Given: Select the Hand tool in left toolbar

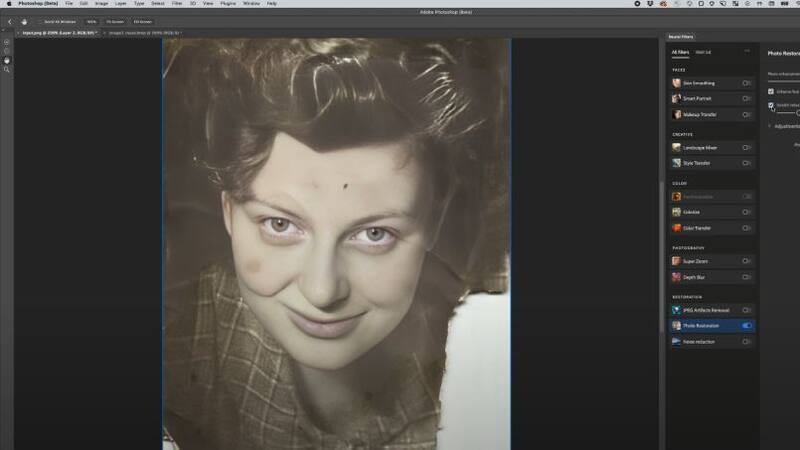Looking at the screenshot, I should pos(7,59).
